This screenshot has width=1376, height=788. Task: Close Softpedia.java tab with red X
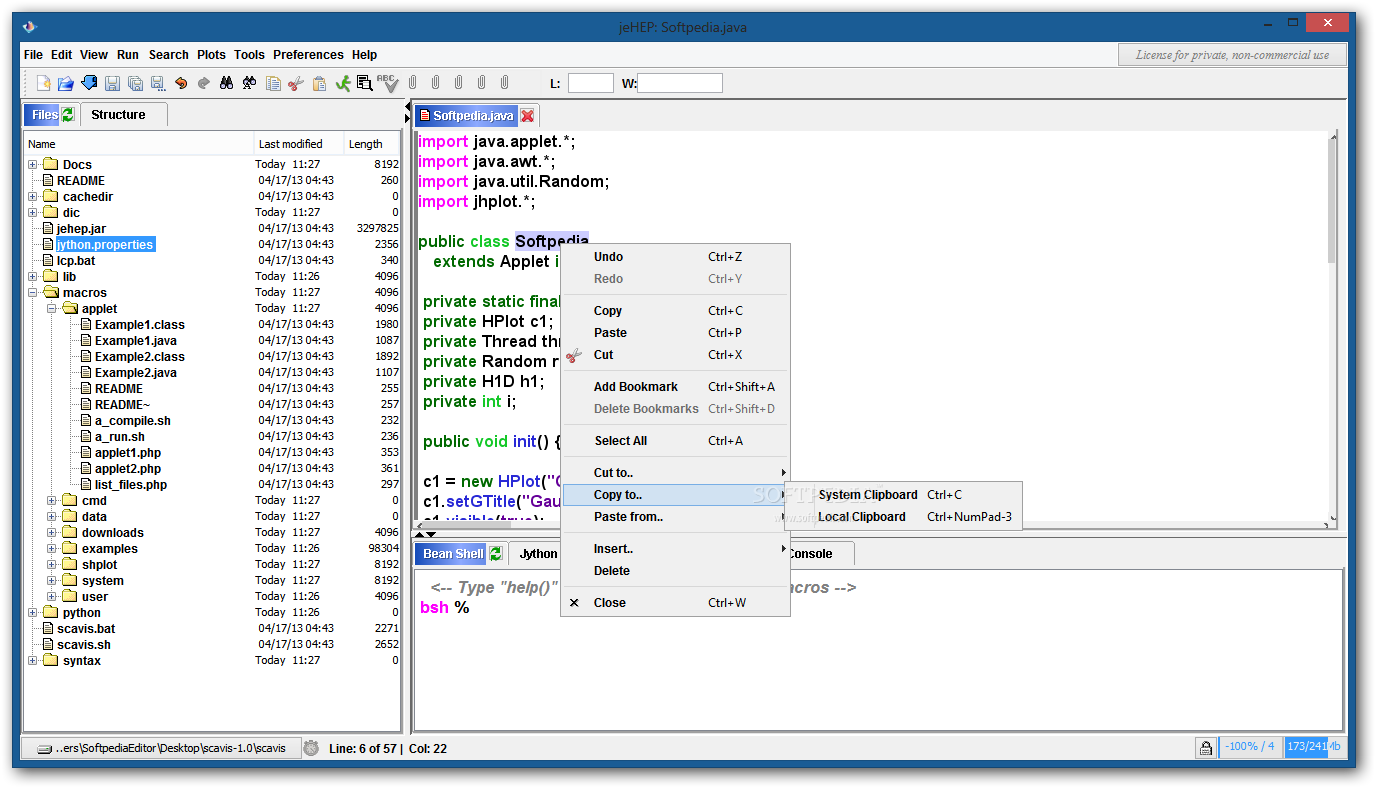coord(527,116)
